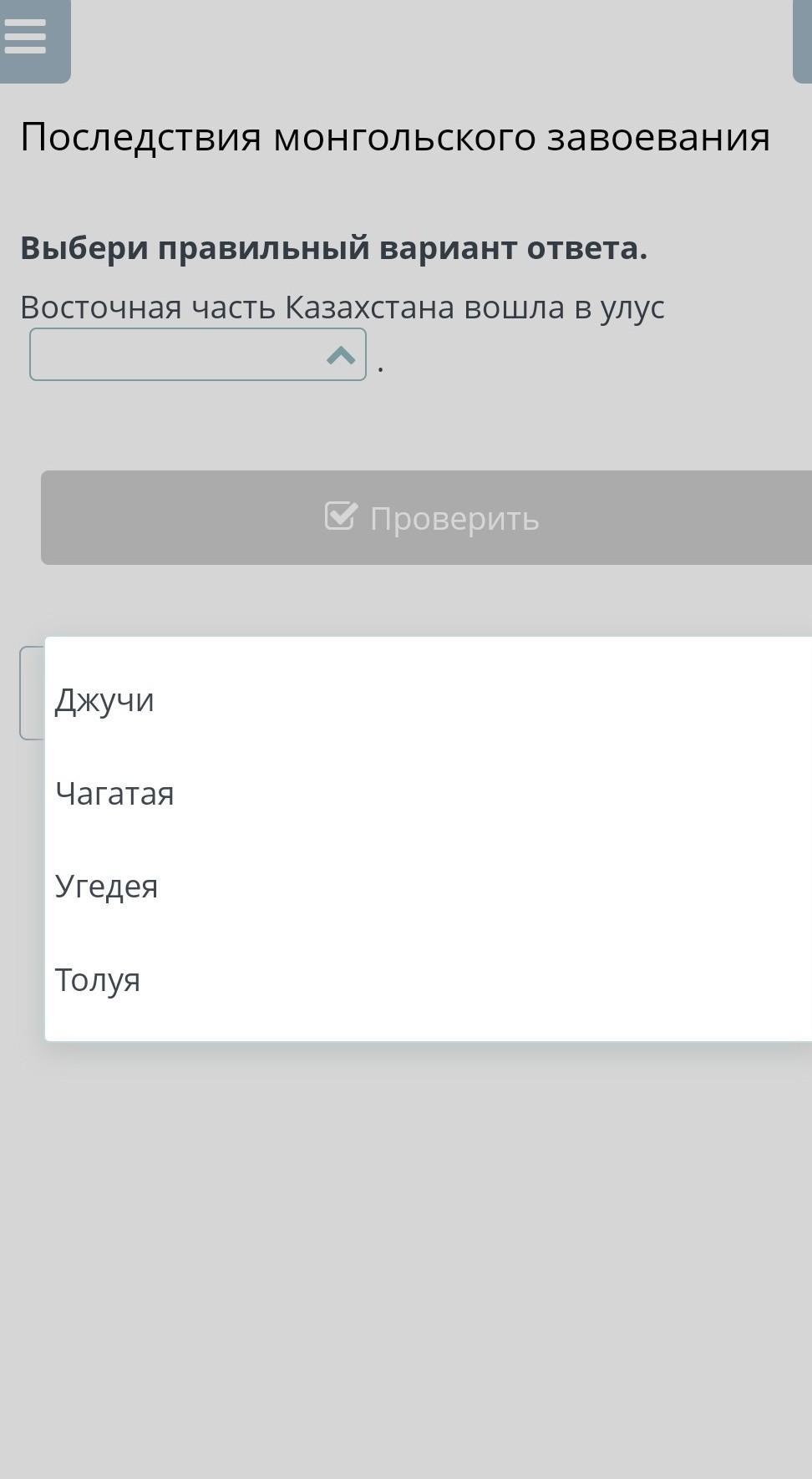The image size is (812, 1479).
Task: Click the word улус in the question
Action: point(632,307)
